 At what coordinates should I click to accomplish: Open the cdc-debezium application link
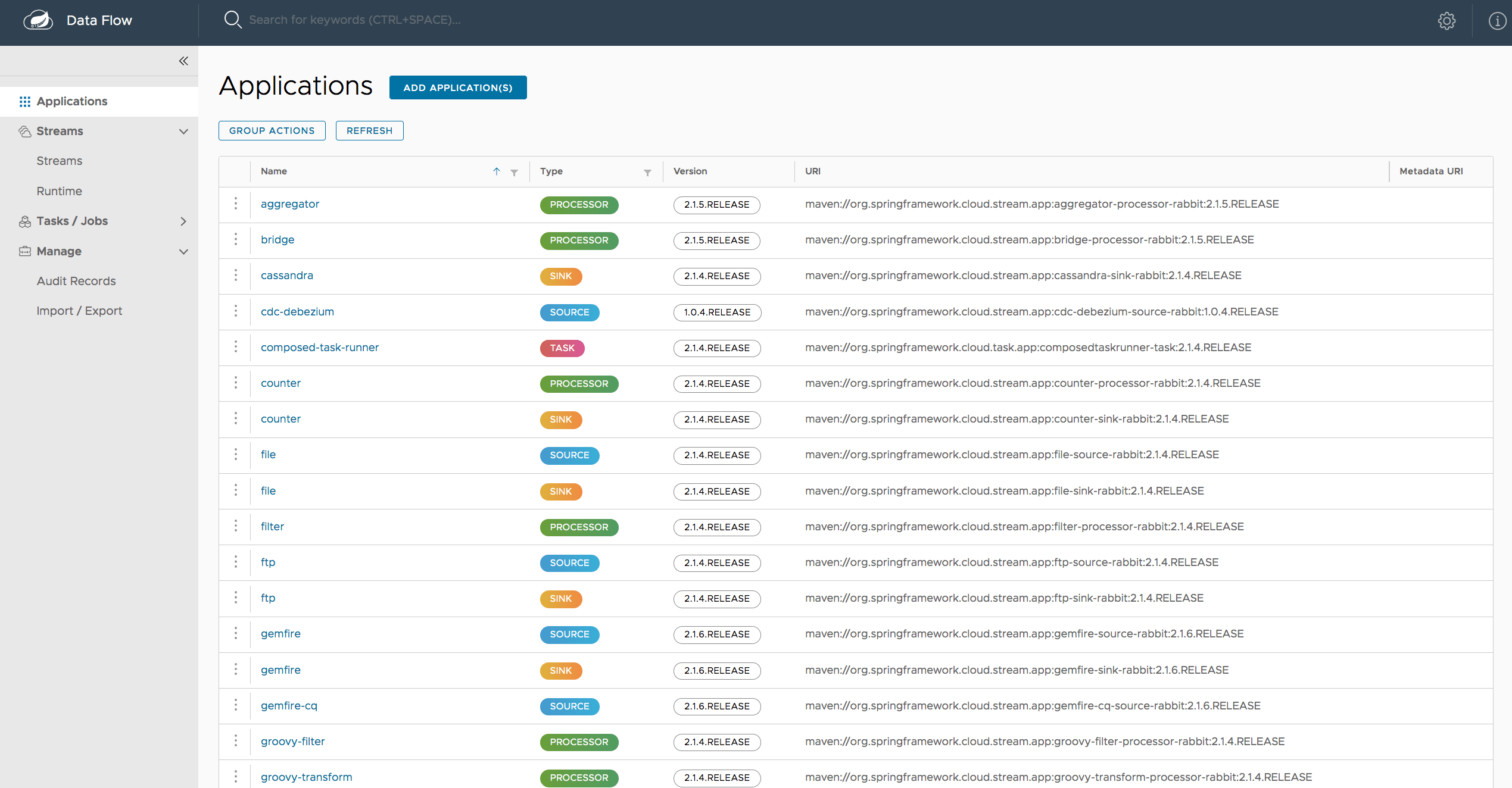tap(297, 311)
